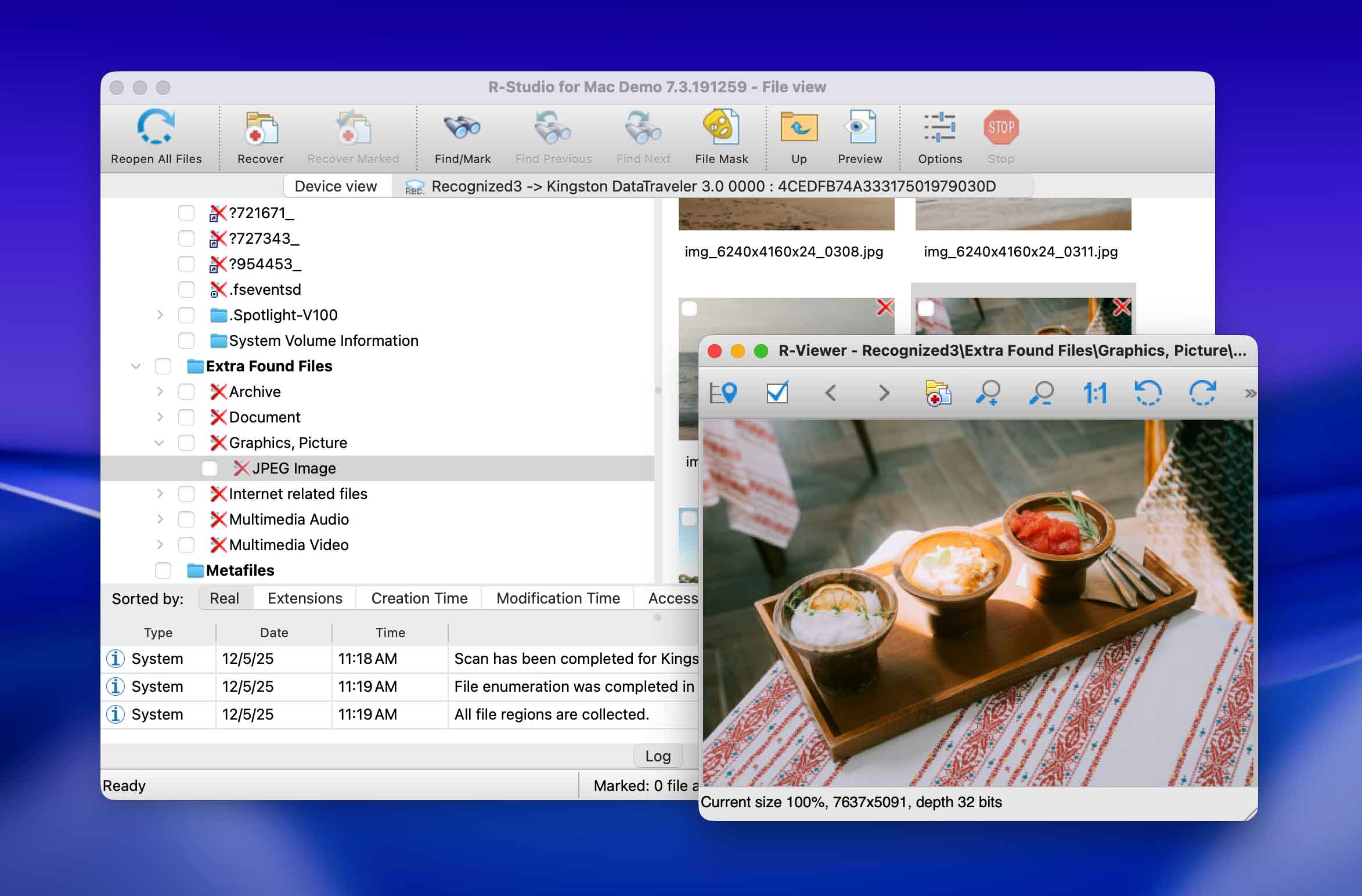Zoom out with R-Viewer magnifier minus
Image resolution: width=1362 pixels, height=896 pixels.
pyautogui.click(x=1042, y=393)
